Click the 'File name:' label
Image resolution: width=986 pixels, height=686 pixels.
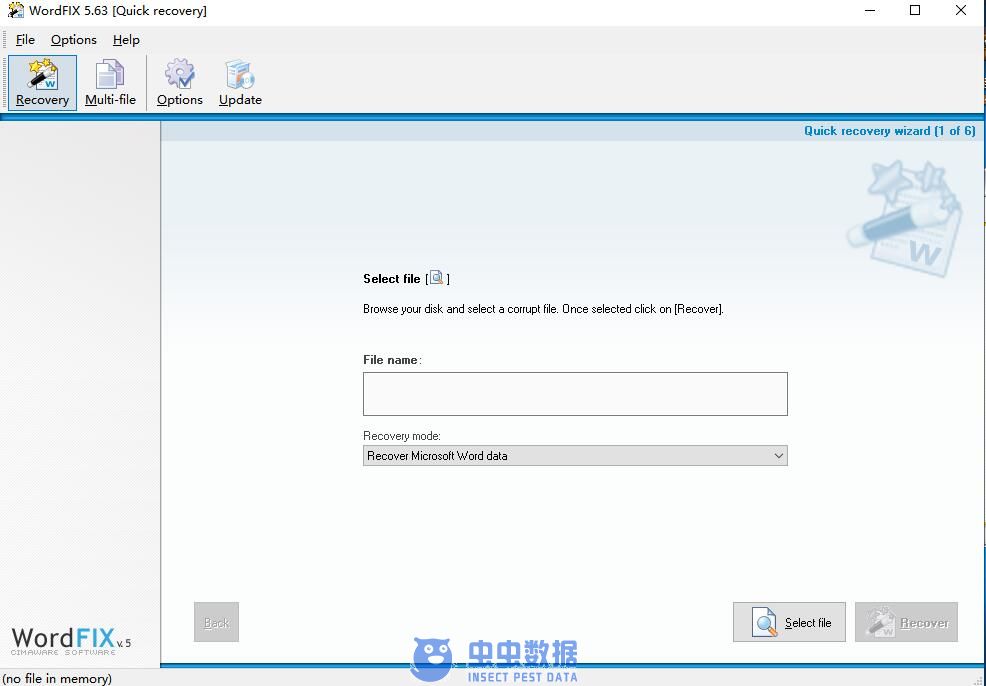[x=392, y=360]
